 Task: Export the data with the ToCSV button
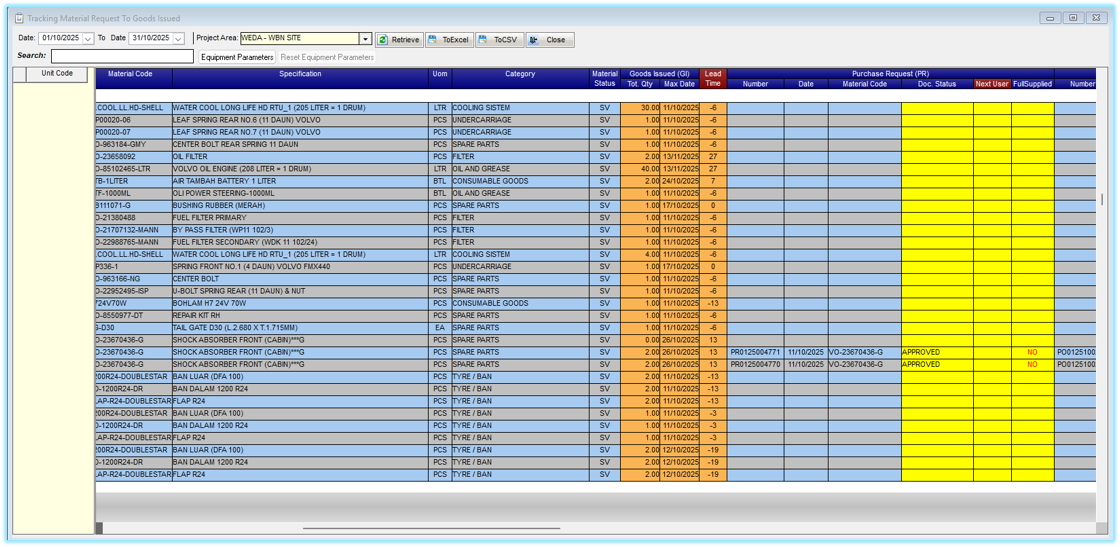click(500, 40)
